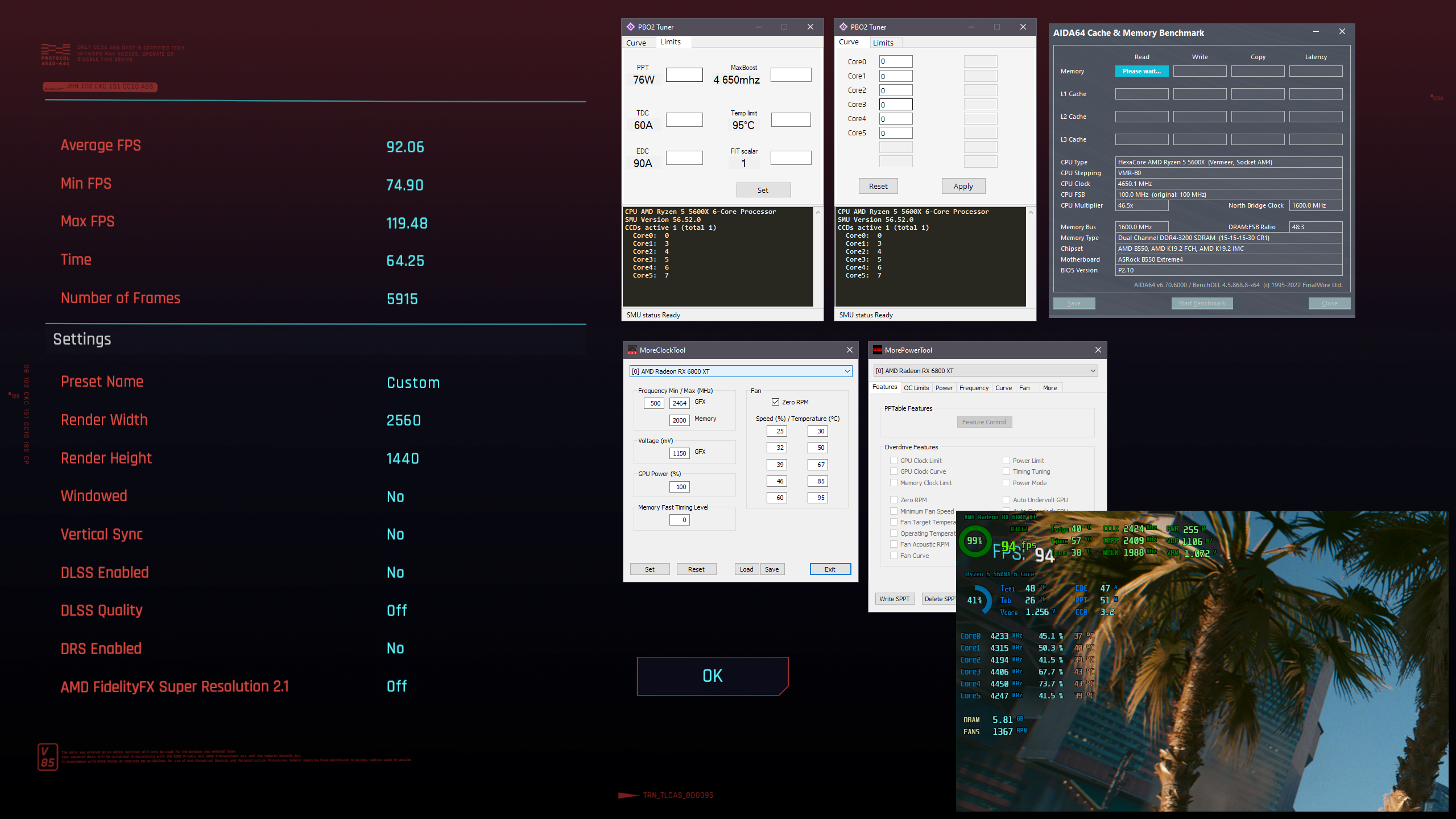The width and height of the screenshot is (1456, 819).
Task: Minimize the AIDA64 benchmark window
Action: point(1316,32)
